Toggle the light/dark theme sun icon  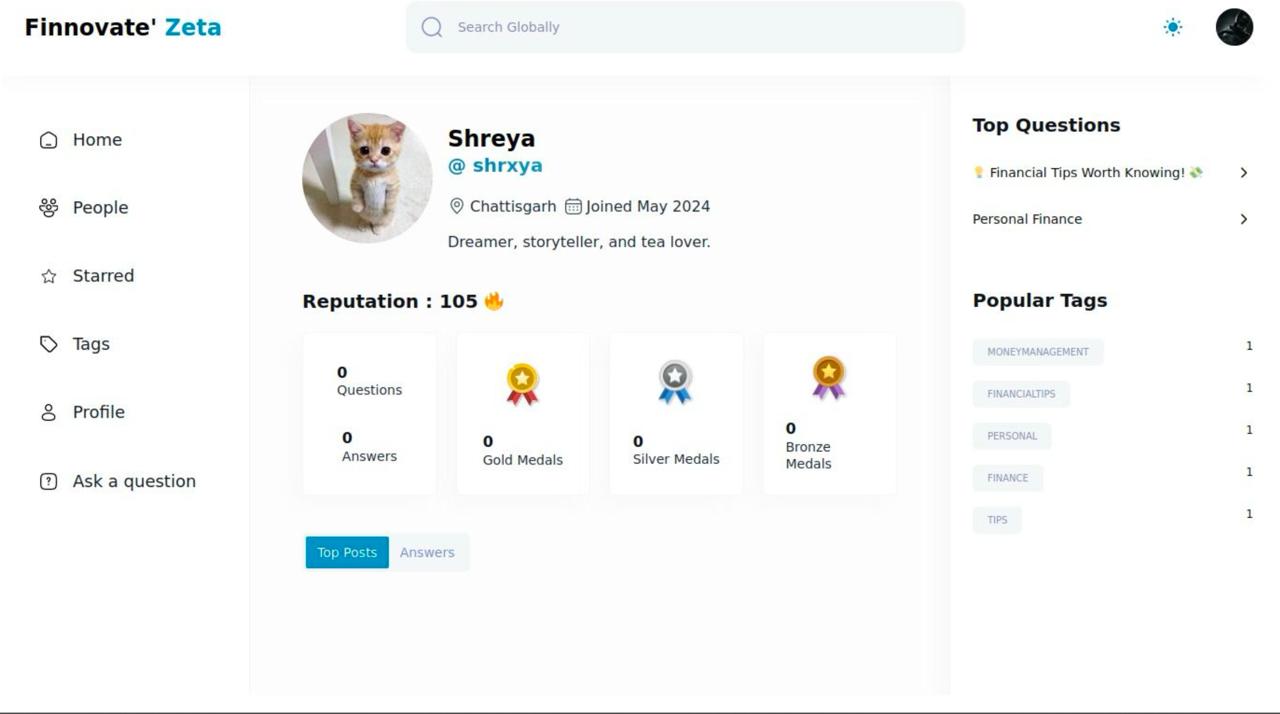pyautogui.click(x=1173, y=27)
